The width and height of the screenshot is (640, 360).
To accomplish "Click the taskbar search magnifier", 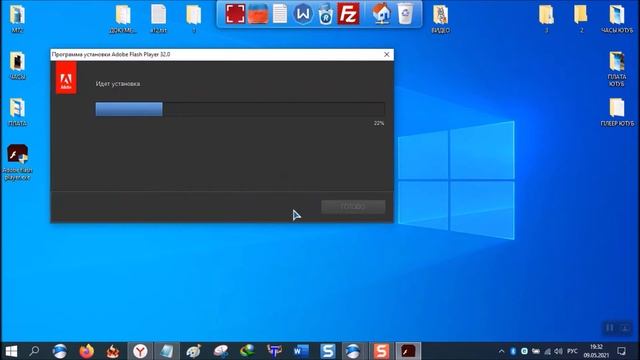I will (x=34, y=351).
